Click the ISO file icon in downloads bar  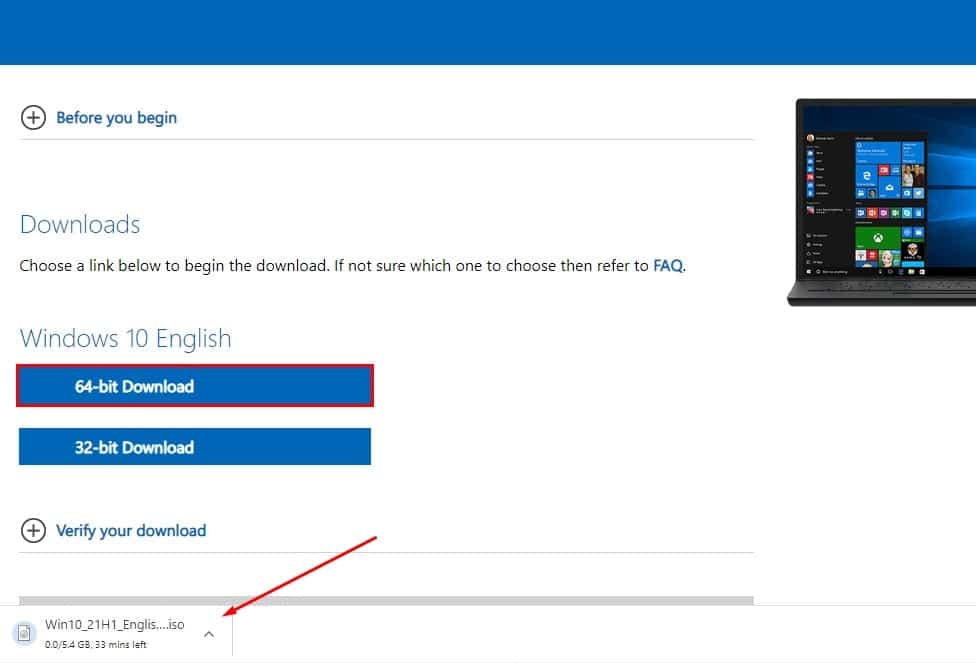[24, 634]
